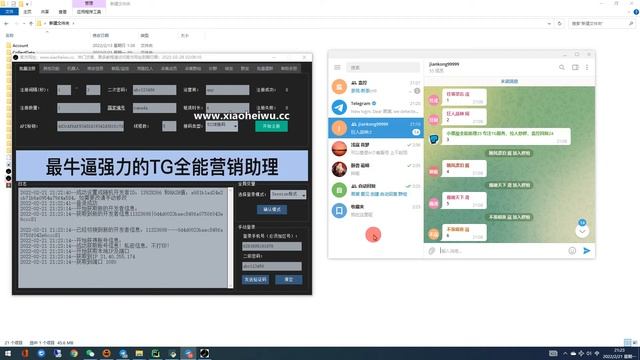The height and width of the screenshot is (360, 640).
Task: Click the confirm mode button
Action: tap(272, 209)
